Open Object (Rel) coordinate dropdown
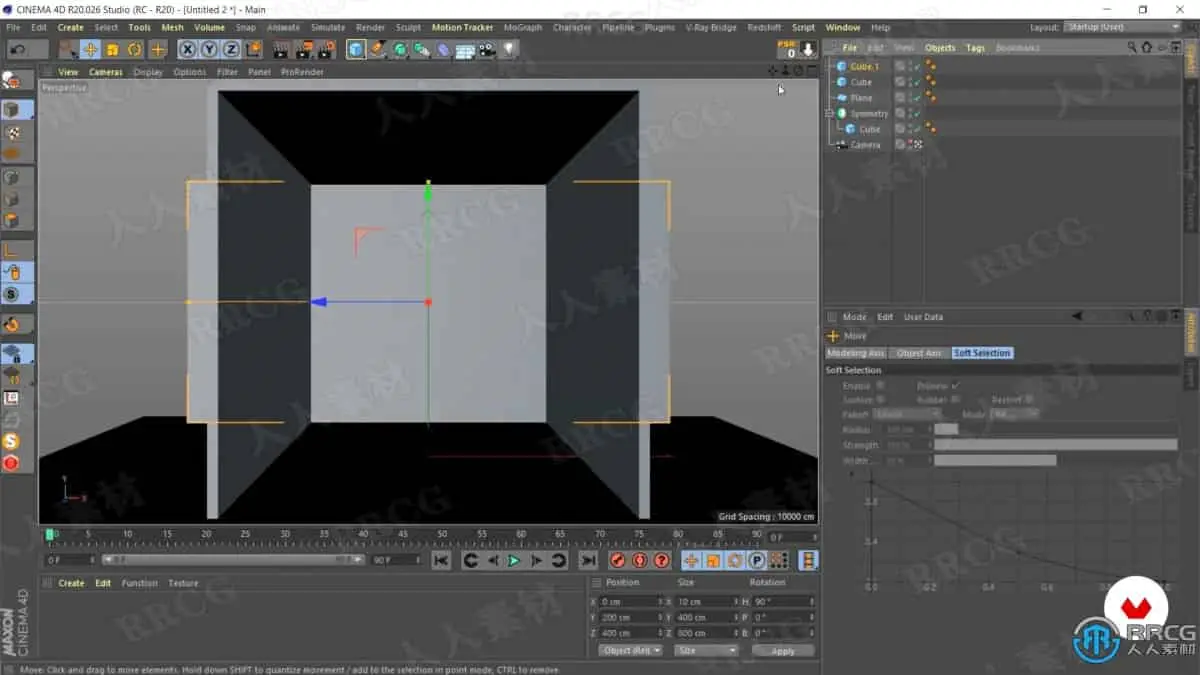Screen dimensions: 1200x675 [629, 651]
